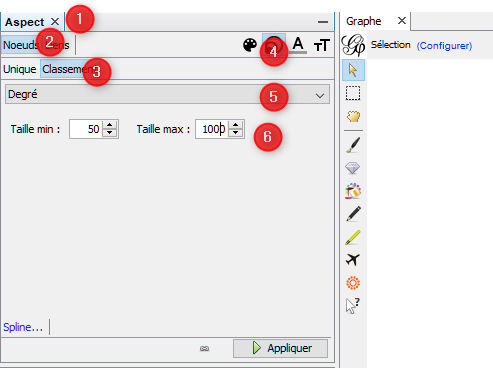Select the pencil node creation tool
The height and width of the screenshot is (368, 493).
pos(353,214)
